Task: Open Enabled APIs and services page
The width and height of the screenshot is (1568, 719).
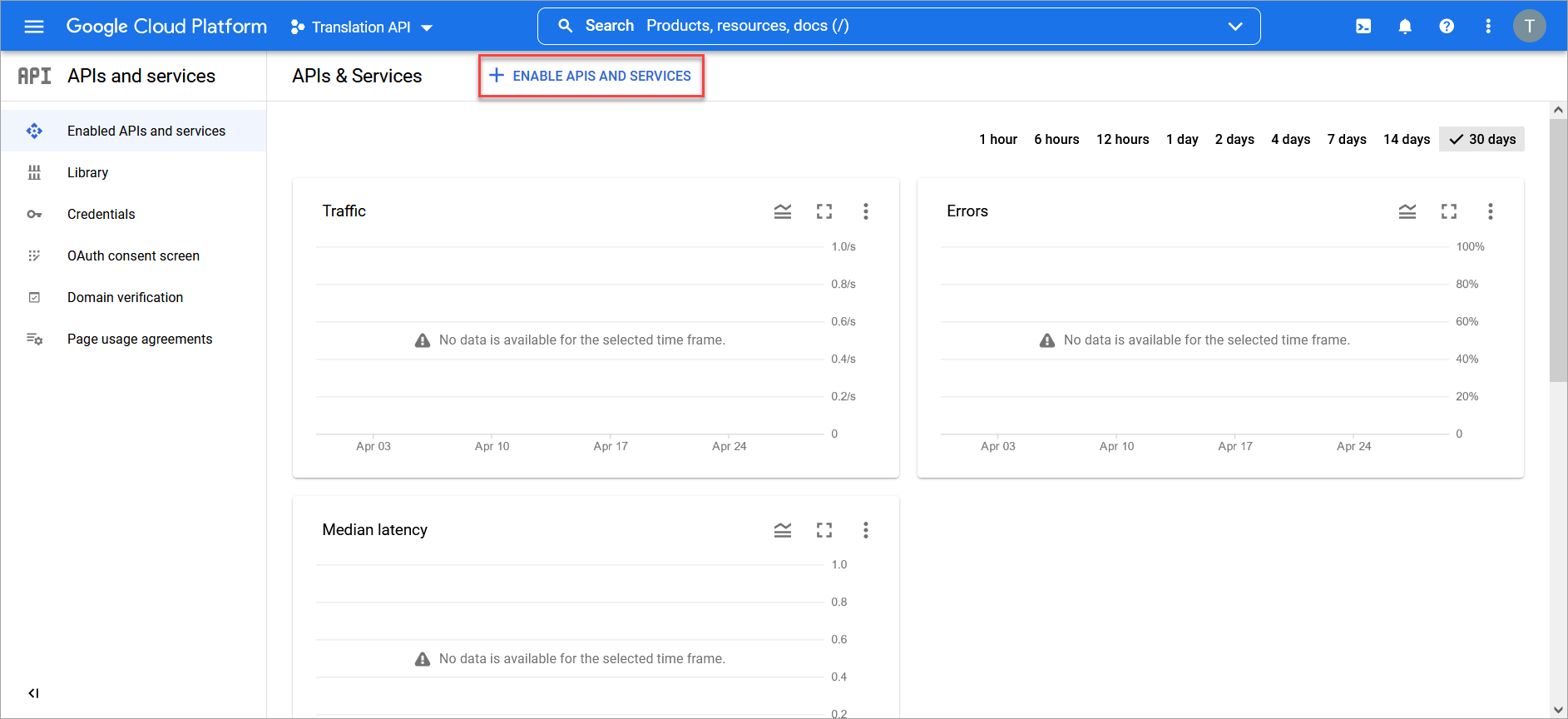Action: [x=134, y=131]
